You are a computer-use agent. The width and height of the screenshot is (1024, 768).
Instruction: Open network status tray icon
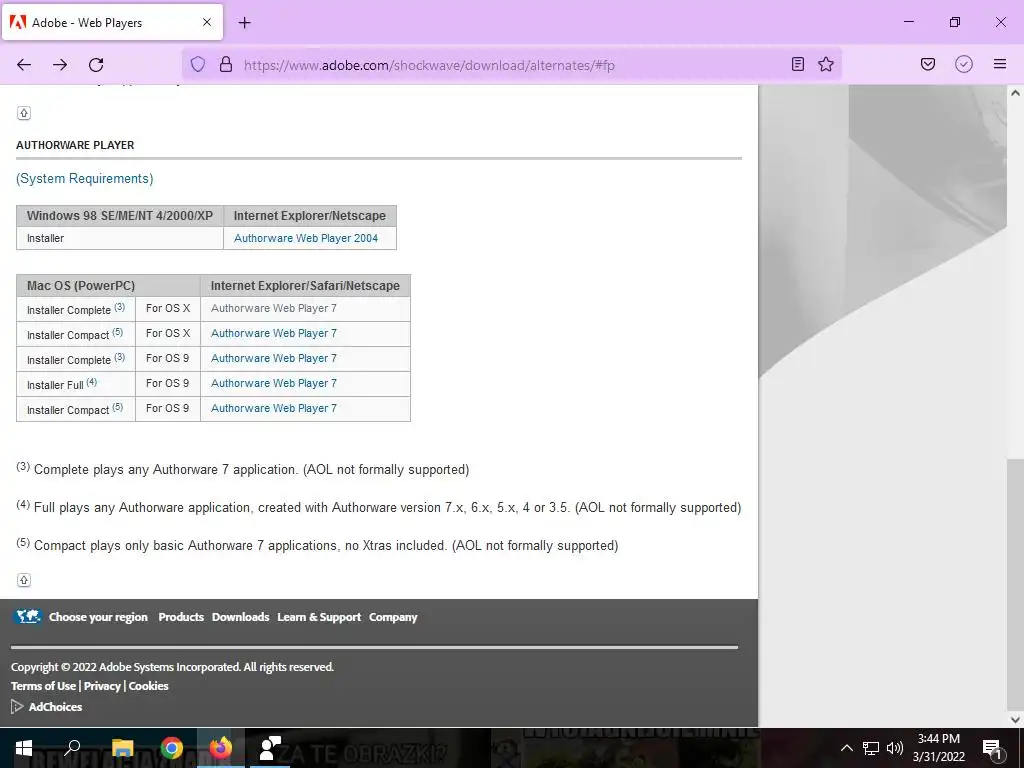(871, 748)
